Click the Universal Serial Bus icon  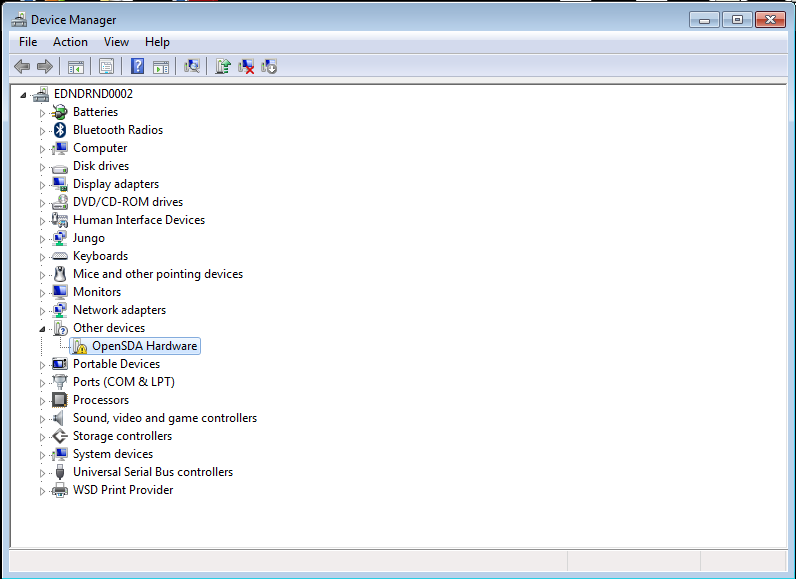(60, 472)
